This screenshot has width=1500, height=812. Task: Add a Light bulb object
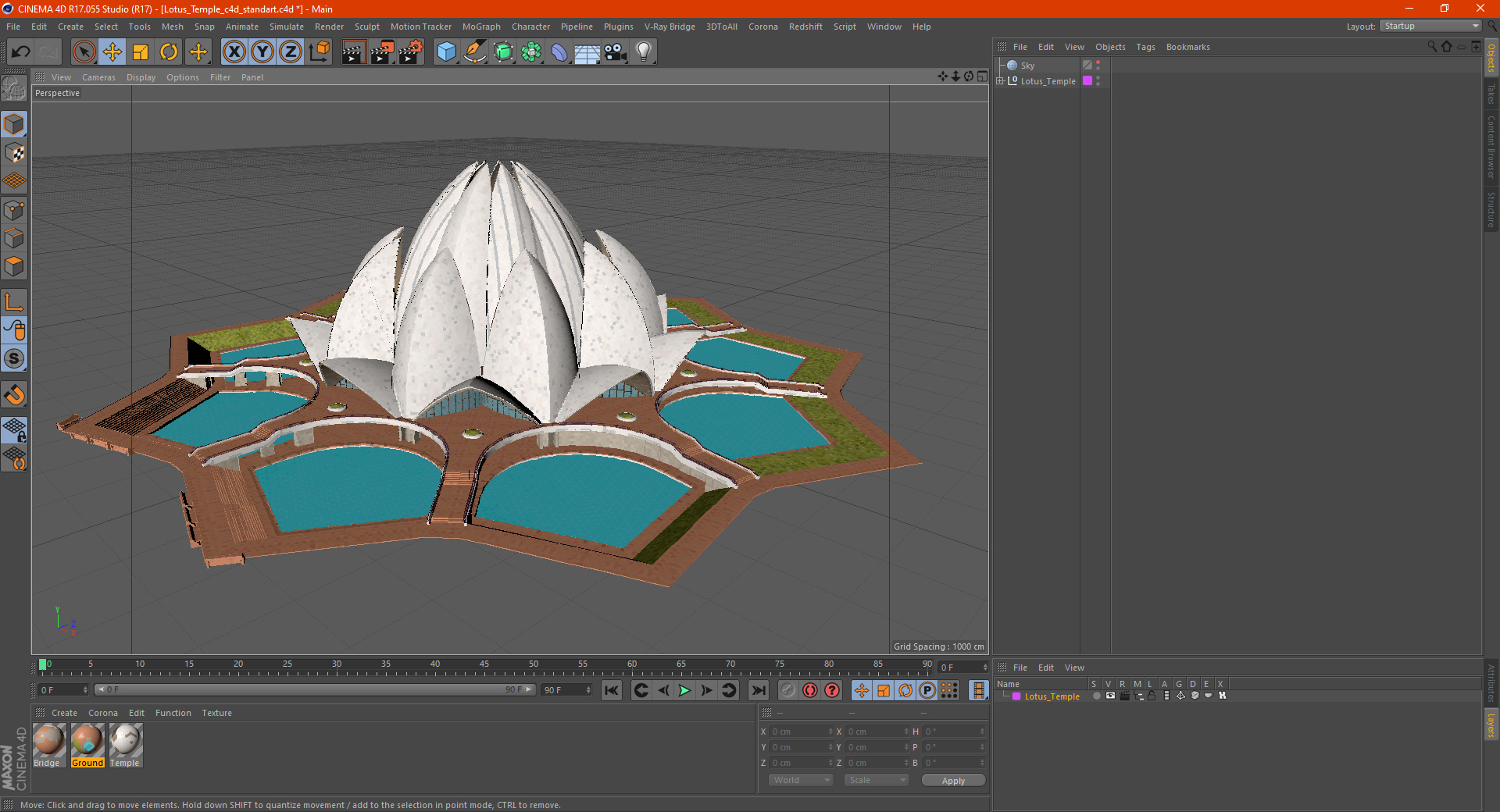coord(643,52)
